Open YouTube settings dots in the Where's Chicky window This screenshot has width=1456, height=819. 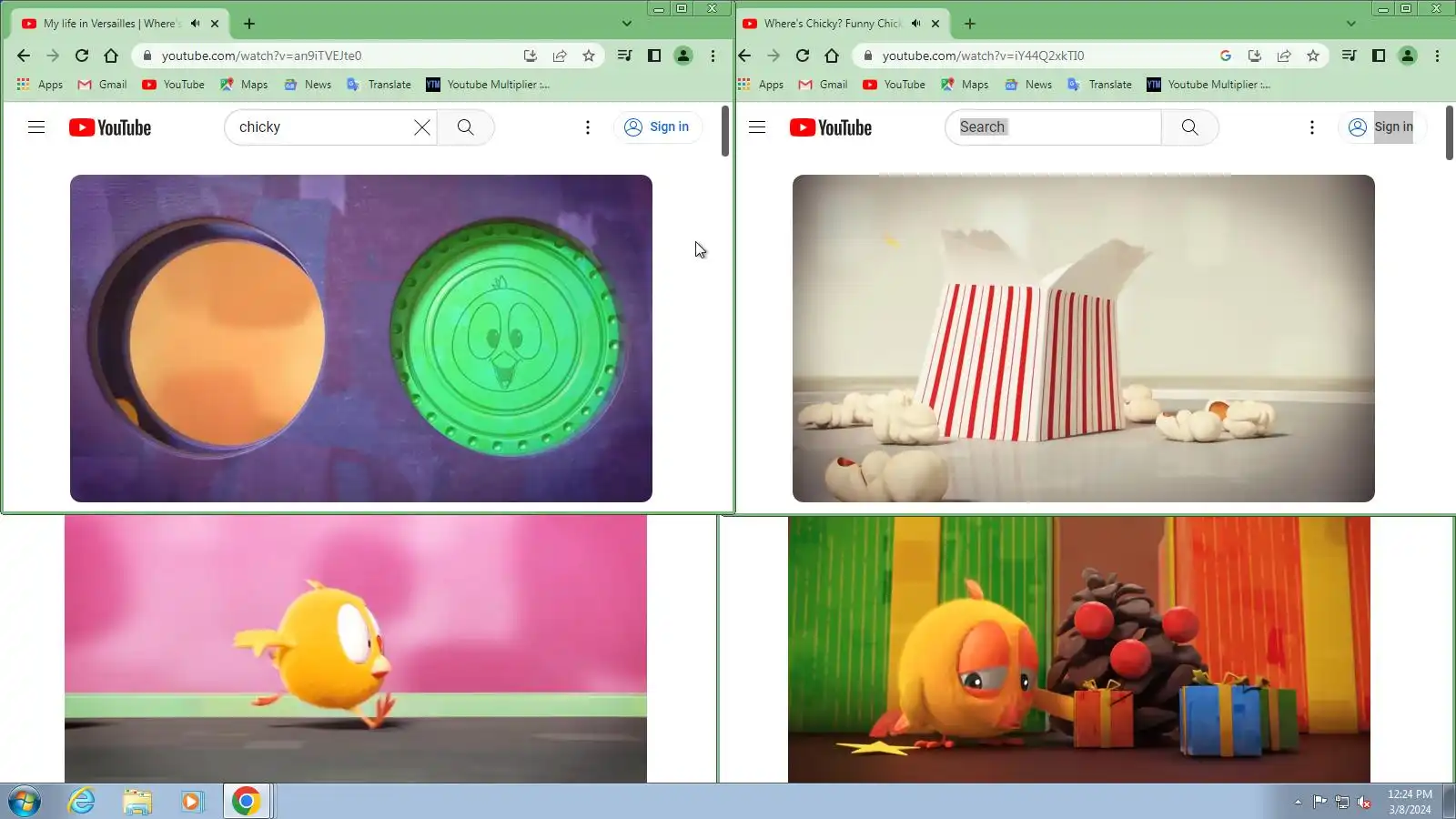1312,127
